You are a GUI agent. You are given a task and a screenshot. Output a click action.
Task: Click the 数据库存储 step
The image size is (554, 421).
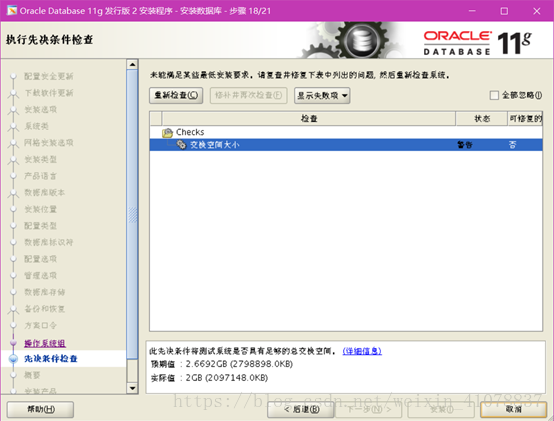[x=45, y=292]
